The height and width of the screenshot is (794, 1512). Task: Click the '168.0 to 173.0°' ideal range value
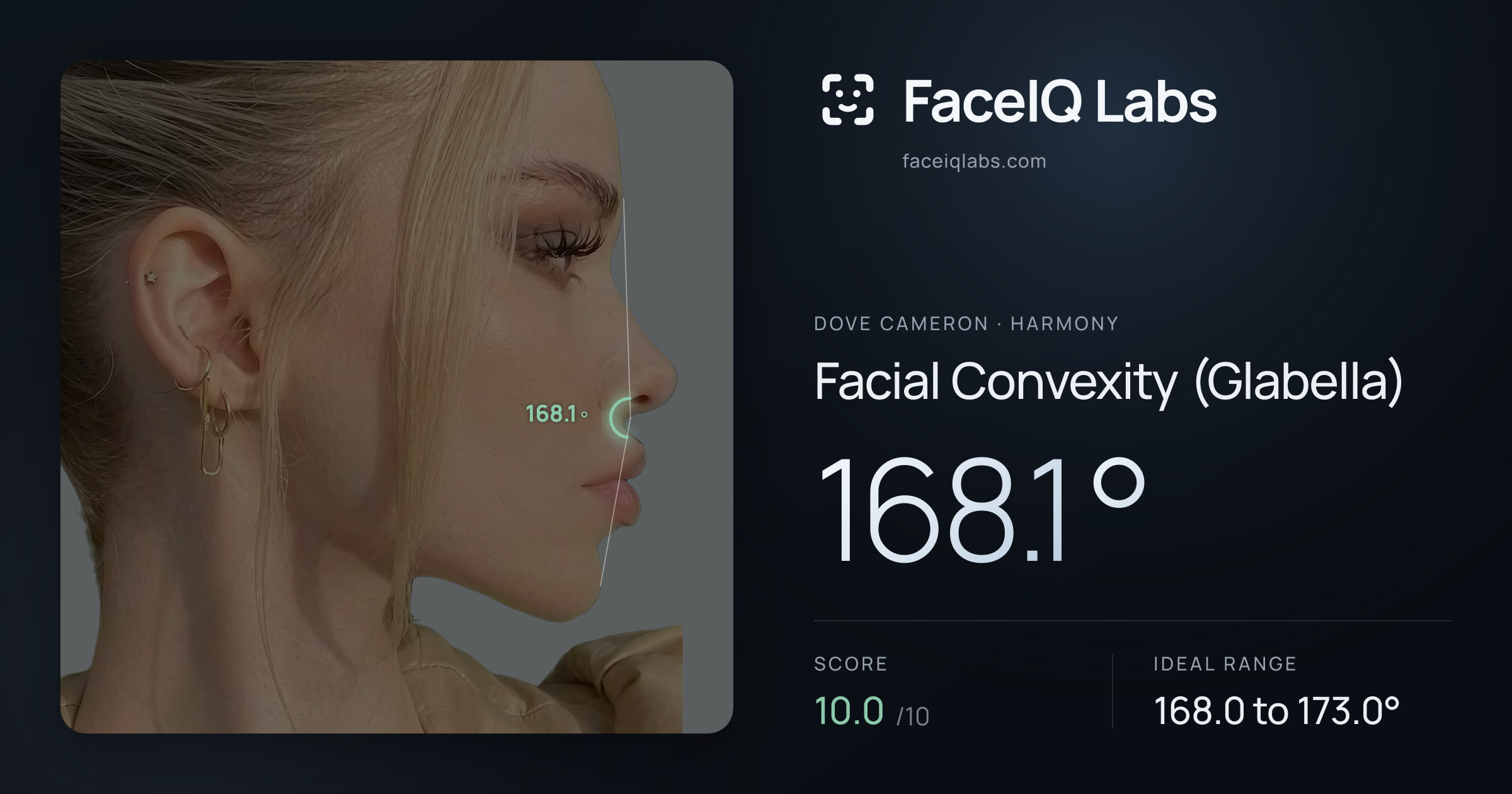(1276, 711)
